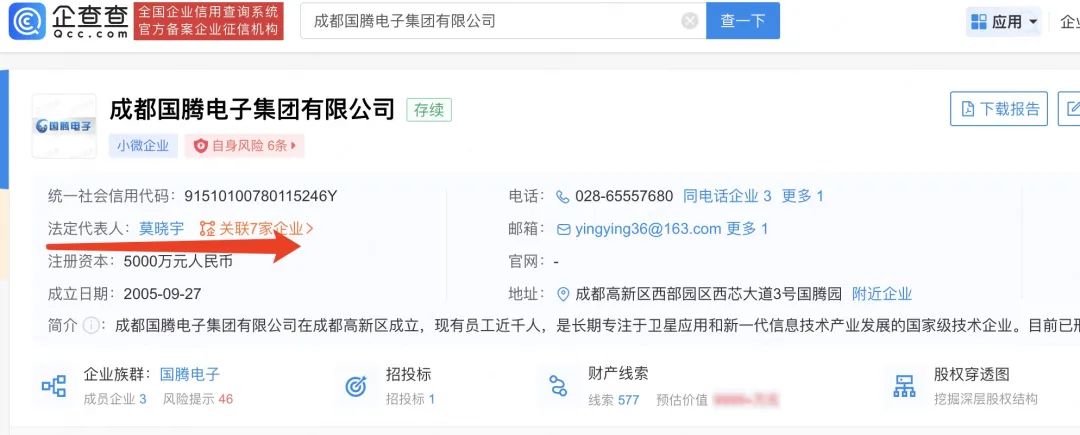The width and height of the screenshot is (1080, 435).
Task: Click the apps grid icon
Action: click(979, 22)
